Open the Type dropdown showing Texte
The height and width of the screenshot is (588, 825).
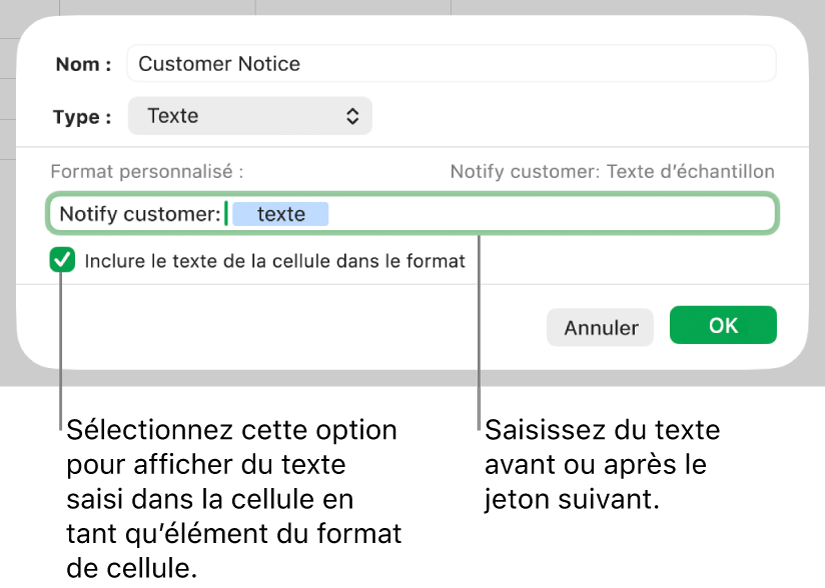click(x=249, y=116)
